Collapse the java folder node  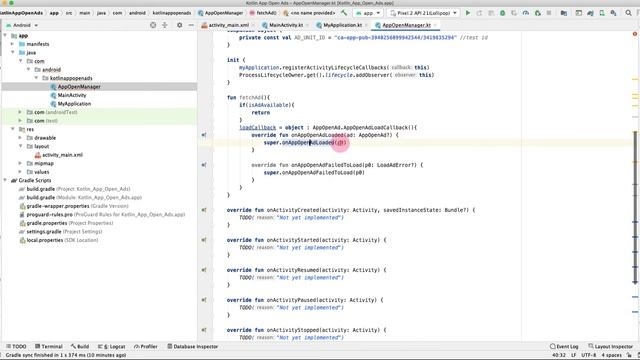click(13, 52)
